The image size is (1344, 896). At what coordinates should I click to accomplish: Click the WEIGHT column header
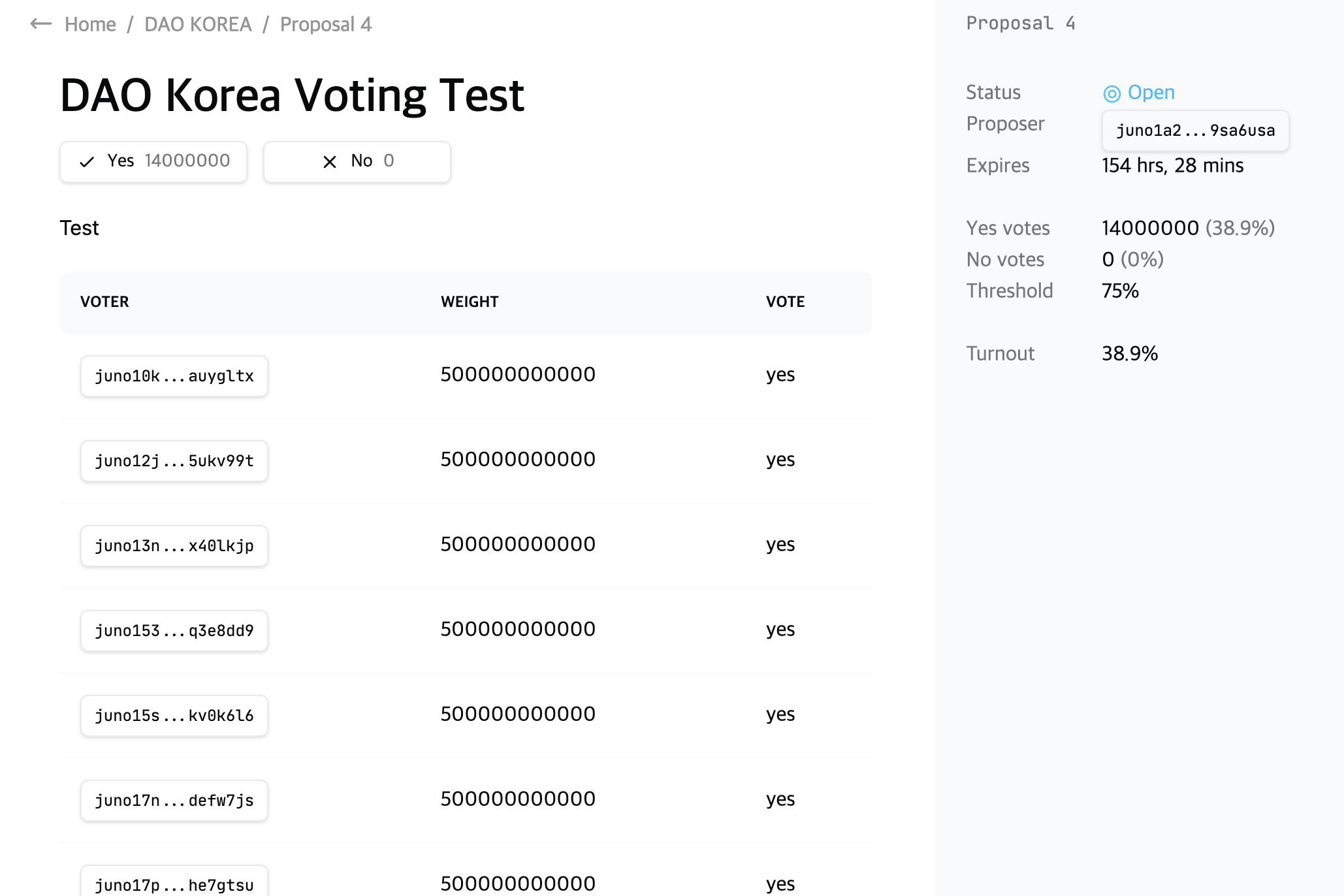[470, 302]
